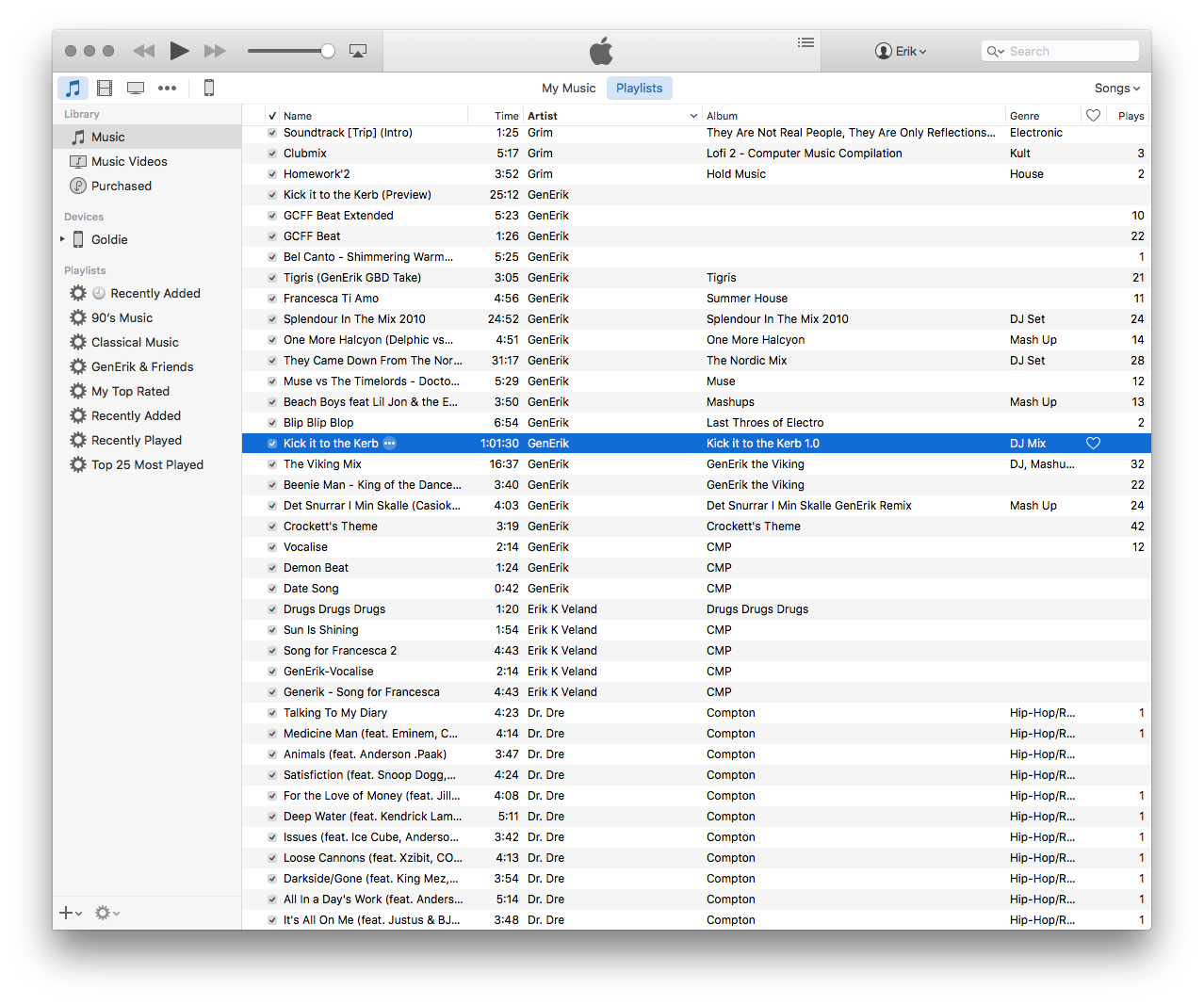Switch to the Music library icon
Screen dimensions: 1204x1005
tap(73, 88)
